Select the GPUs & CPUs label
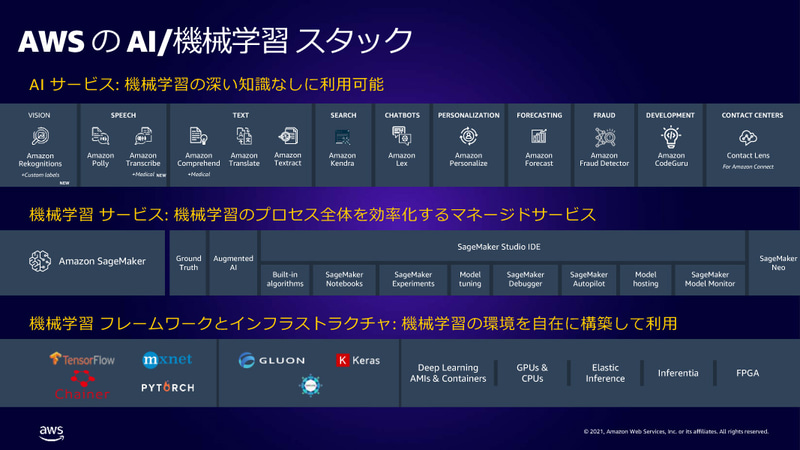This screenshot has height=450, width=800. (x=532, y=373)
